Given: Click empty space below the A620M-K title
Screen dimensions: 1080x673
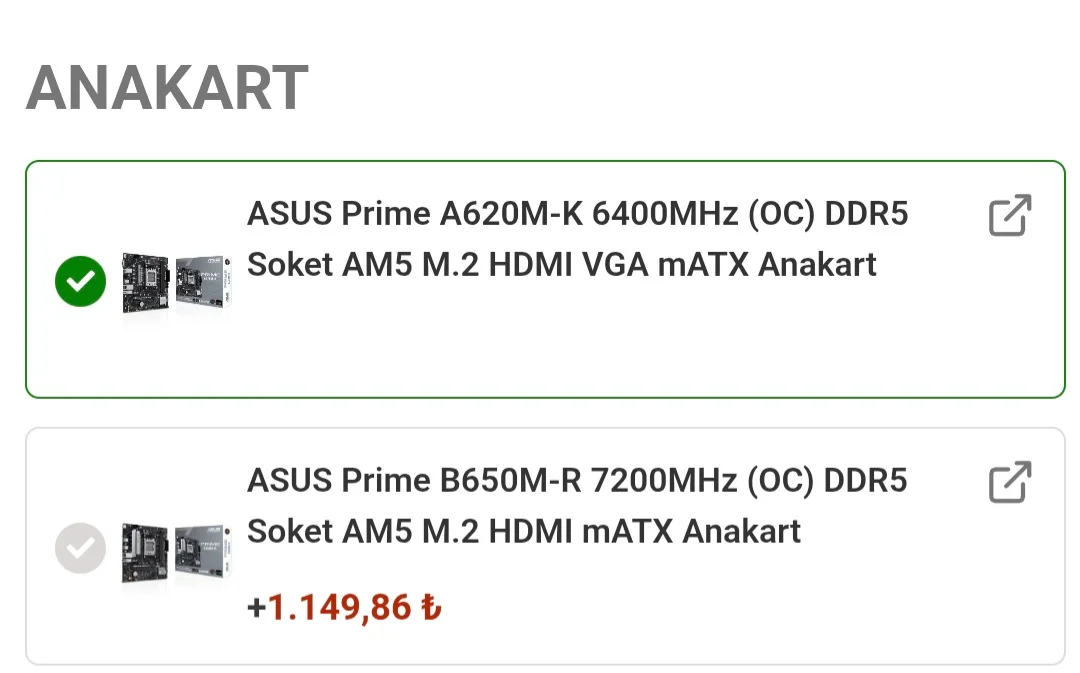Looking at the screenshot, I should pos(600,340).
